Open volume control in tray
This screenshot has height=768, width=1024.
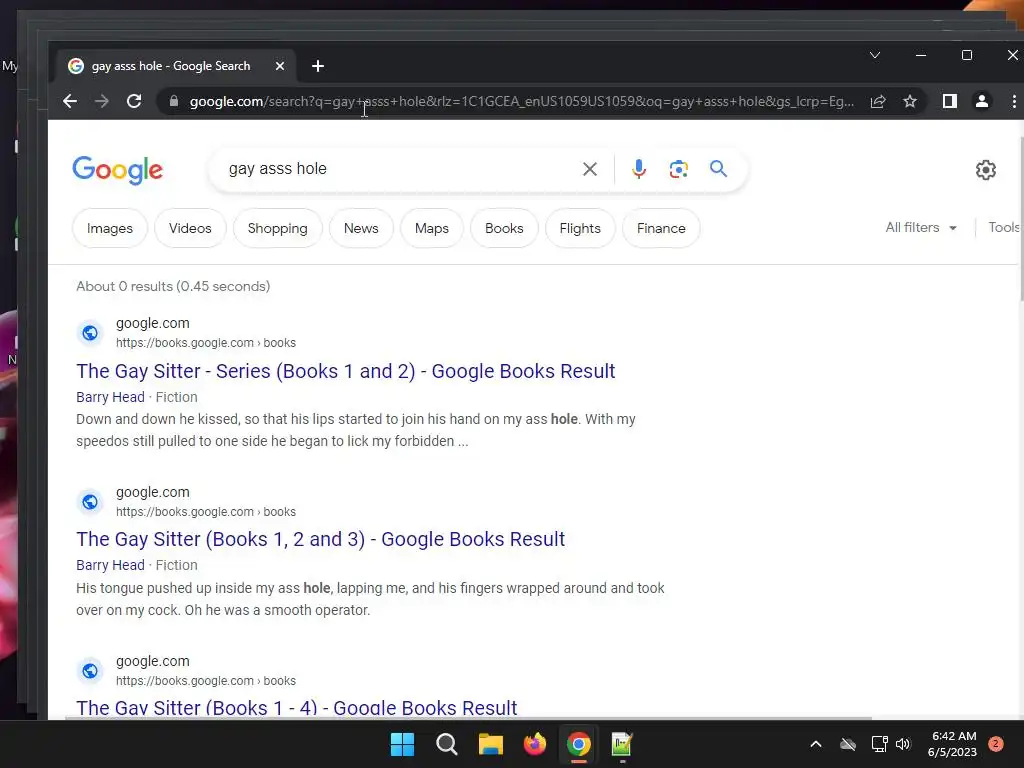tap(903, 744)
